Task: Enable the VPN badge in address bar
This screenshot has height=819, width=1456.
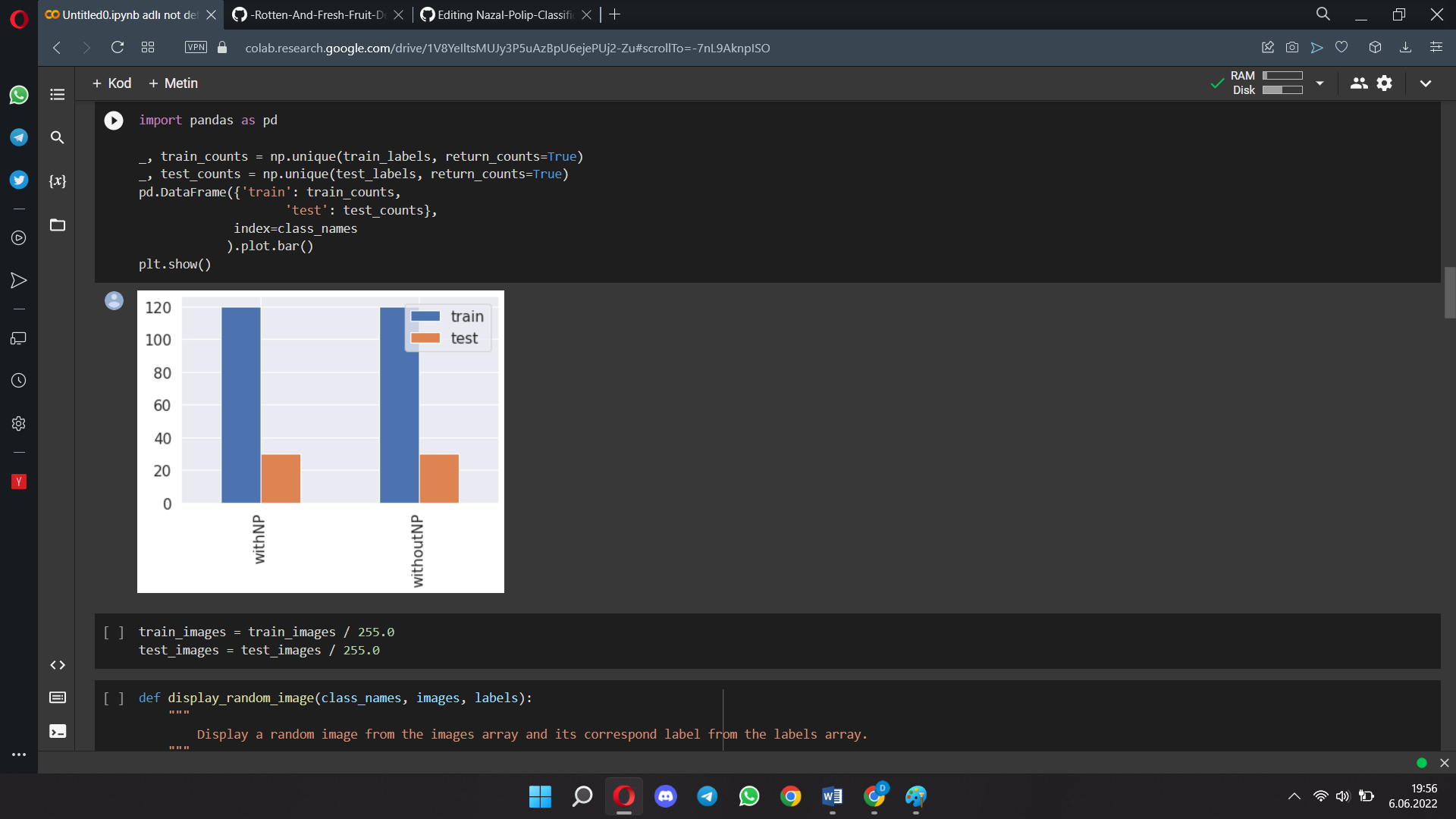Action: point(196,47)
